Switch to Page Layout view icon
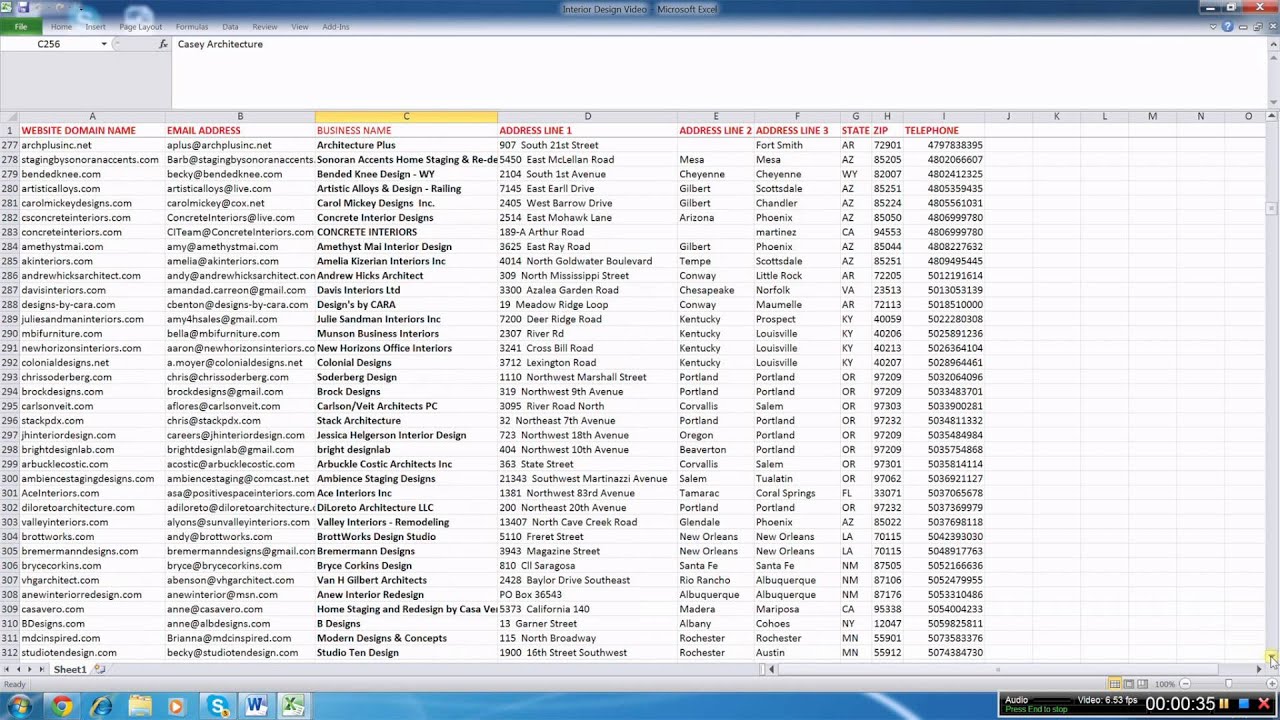Viewport: 1280px width, 720px height. point(1129,684)
